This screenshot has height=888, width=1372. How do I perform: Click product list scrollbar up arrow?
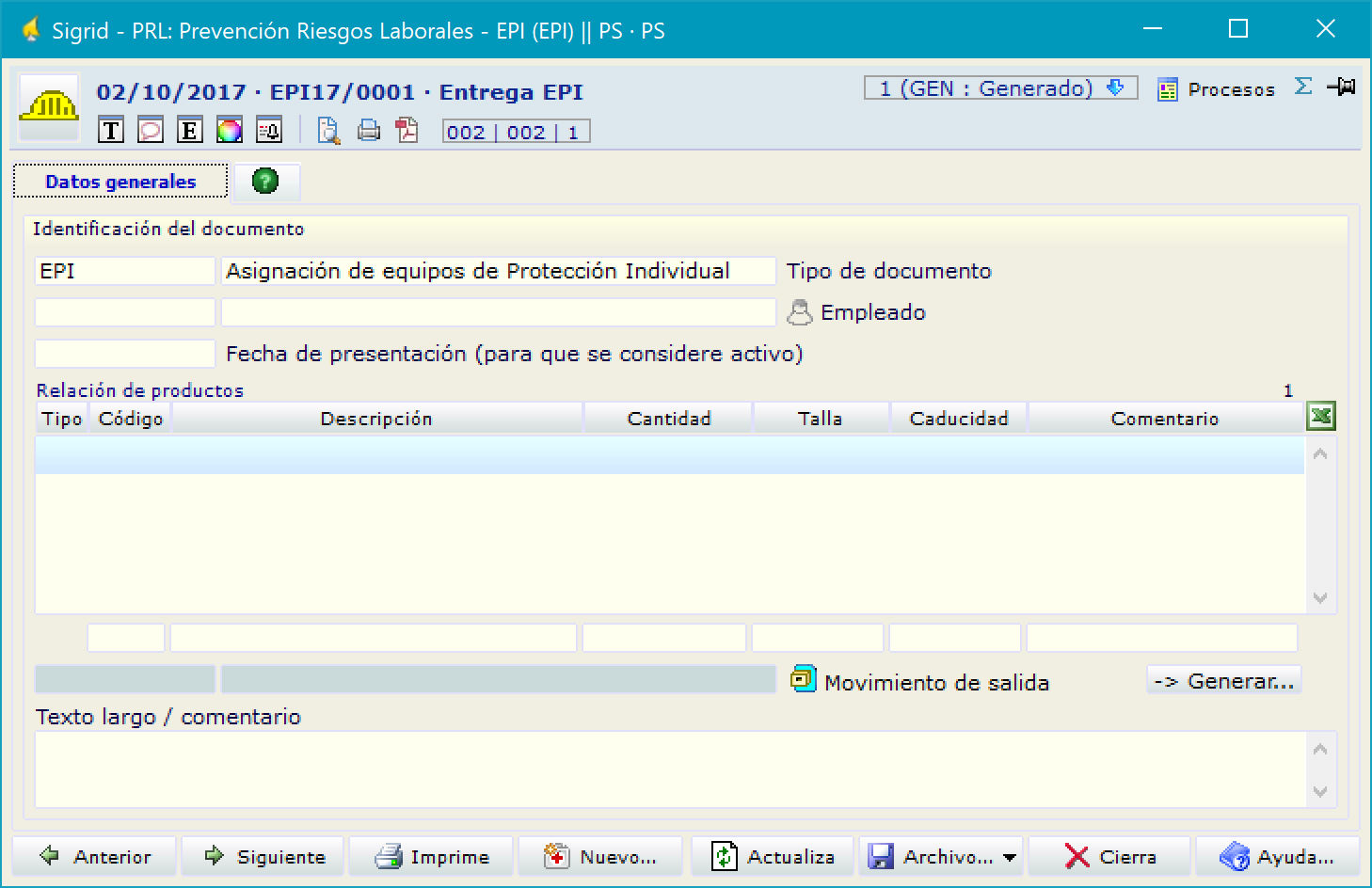point(1320,454)
